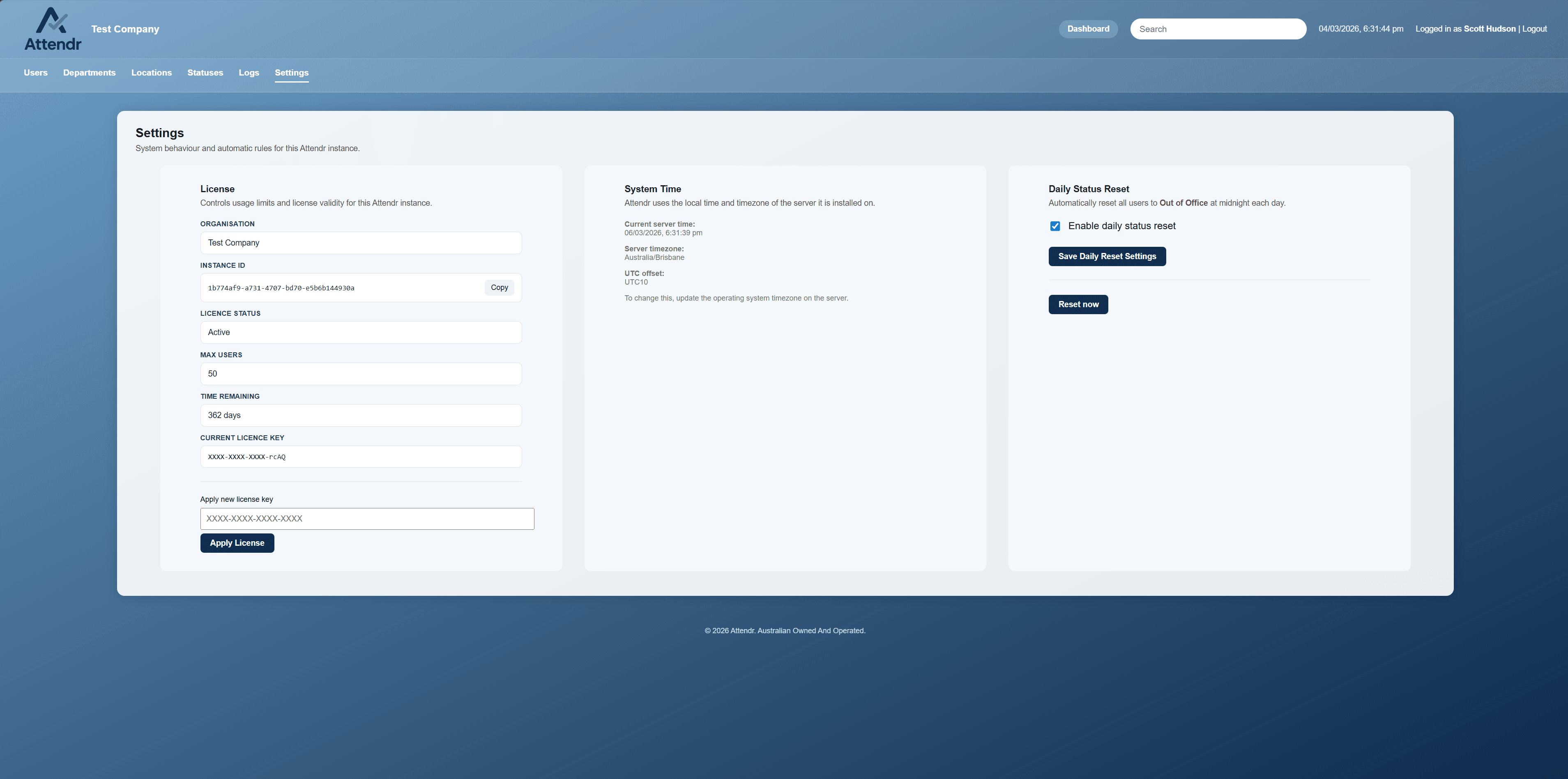The height and width of the screenshot is (779, 1568).
Task: Click the Current Licence Key field
Action: click(360, 457)
